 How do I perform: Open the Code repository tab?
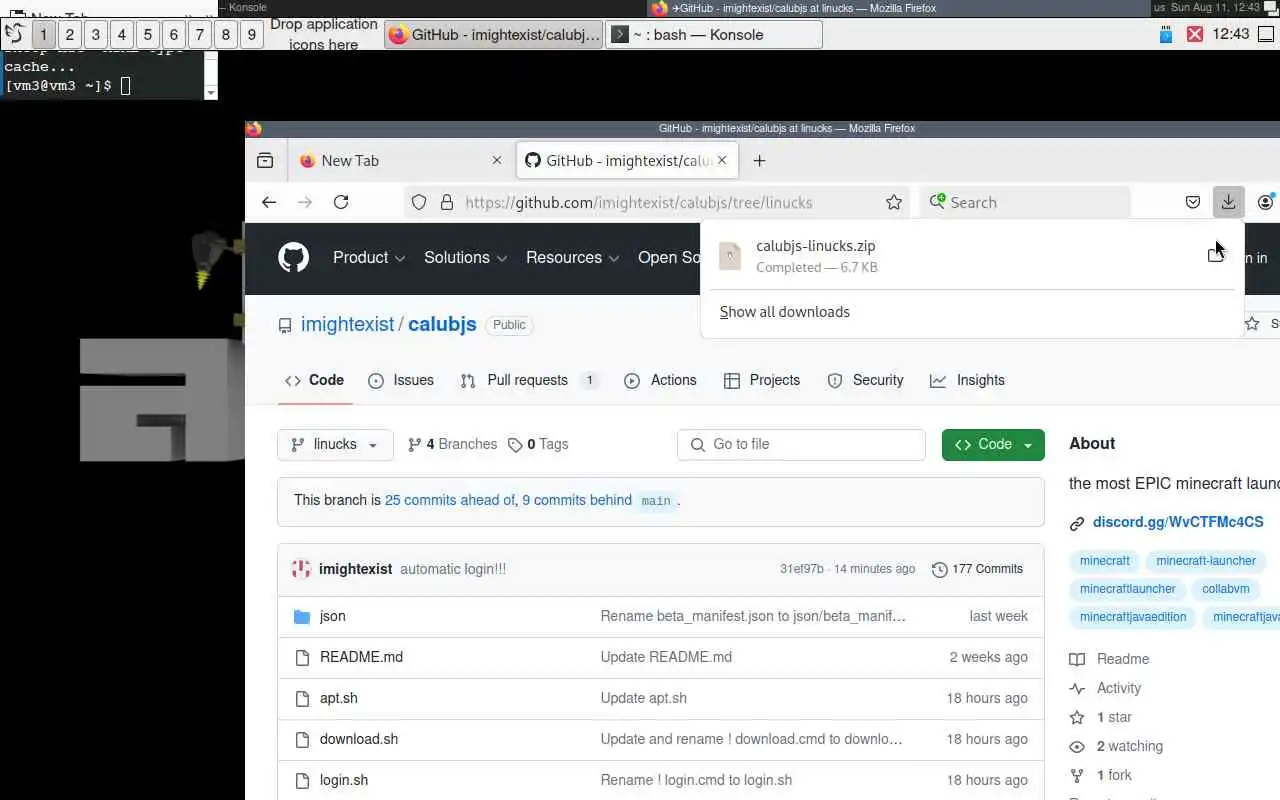(x=314, y=380)
